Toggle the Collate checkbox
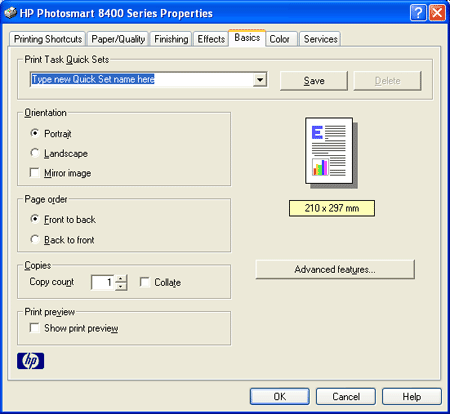This screenshot has width=450, height=414. 145,282
